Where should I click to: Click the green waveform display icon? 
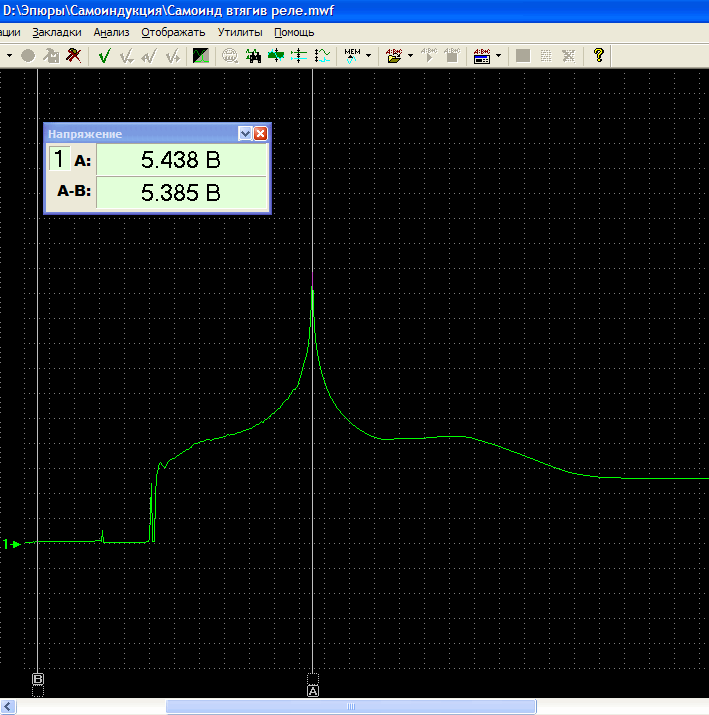(201, 56)
